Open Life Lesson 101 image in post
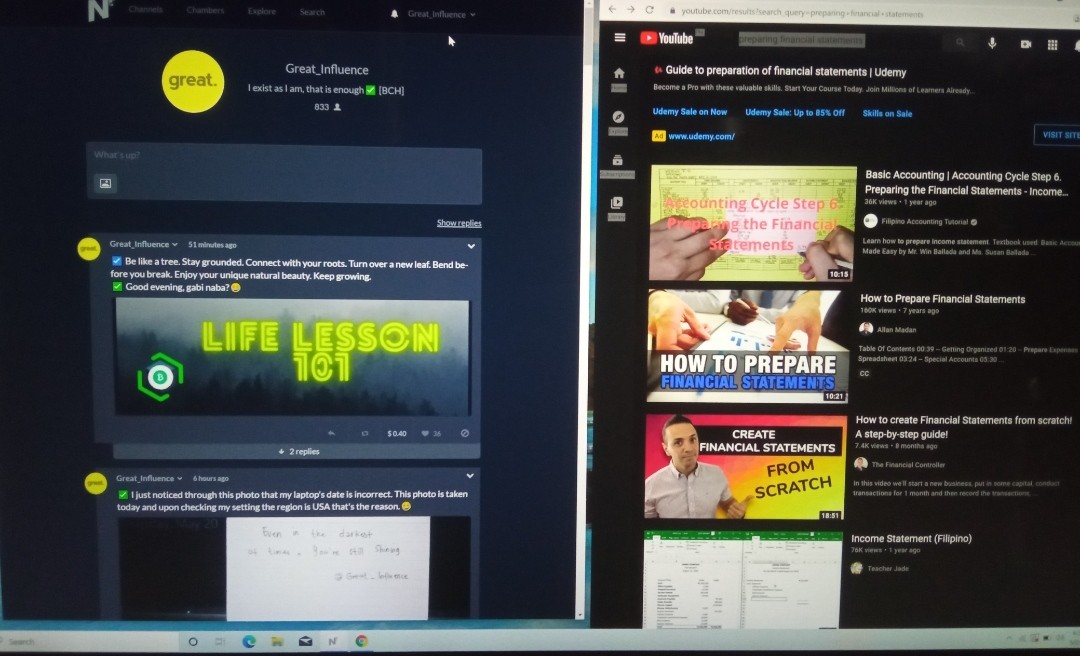Screen dimensions: 1080x656 [x=293, y=358]
